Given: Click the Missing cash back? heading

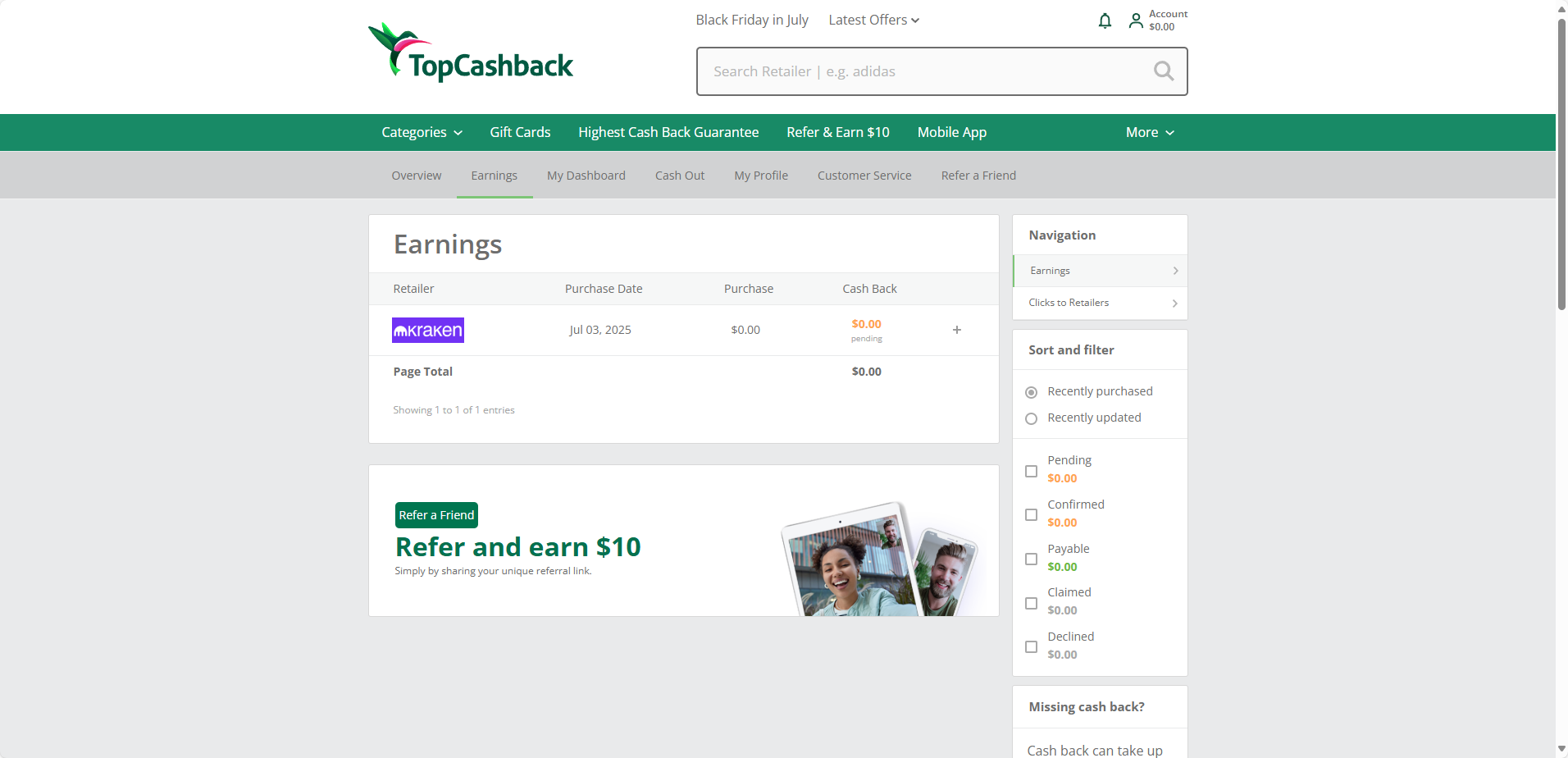Looking at the screenshot, I should pos(1087,707).
